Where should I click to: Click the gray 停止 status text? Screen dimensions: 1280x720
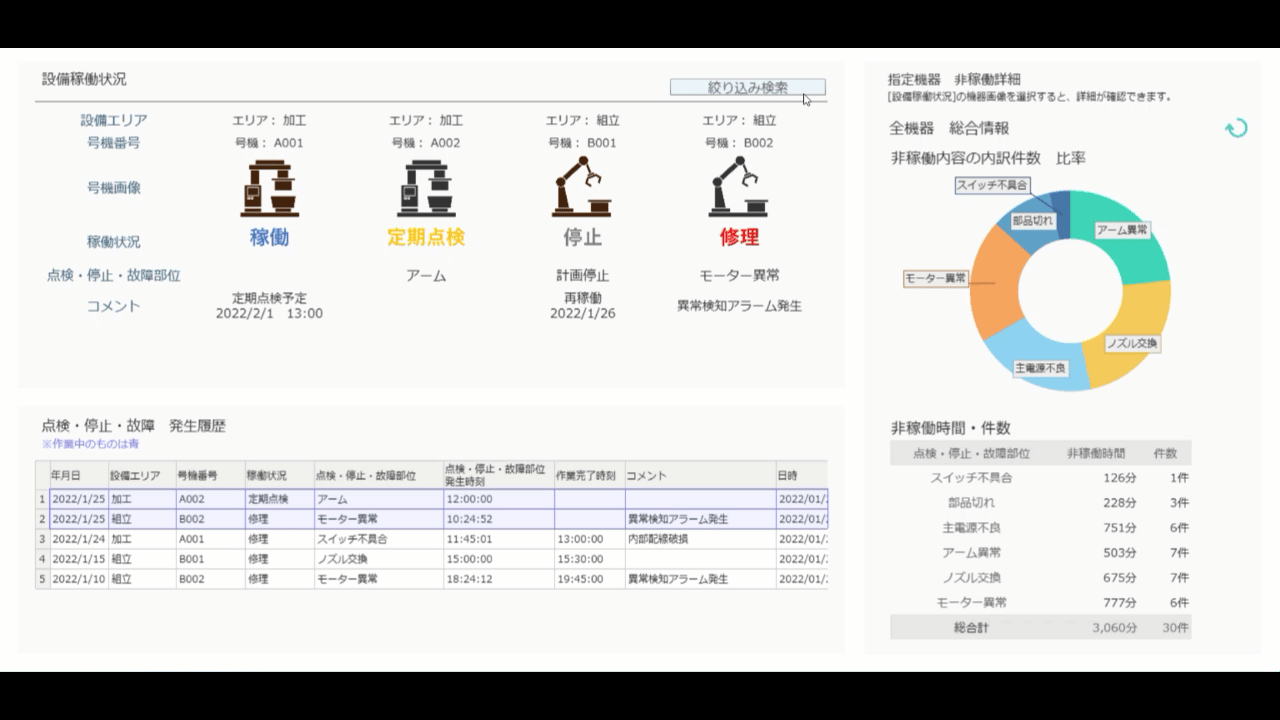[x=582, y=238]
